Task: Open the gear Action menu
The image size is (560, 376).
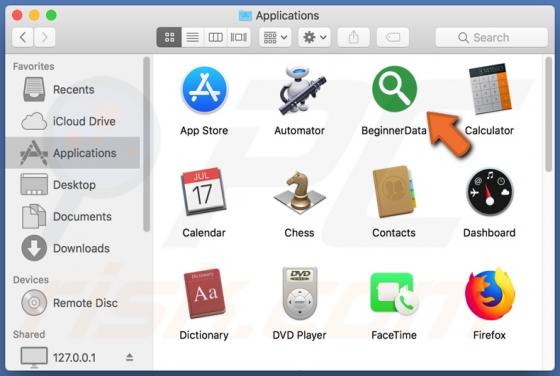Action: coord(314,37)
